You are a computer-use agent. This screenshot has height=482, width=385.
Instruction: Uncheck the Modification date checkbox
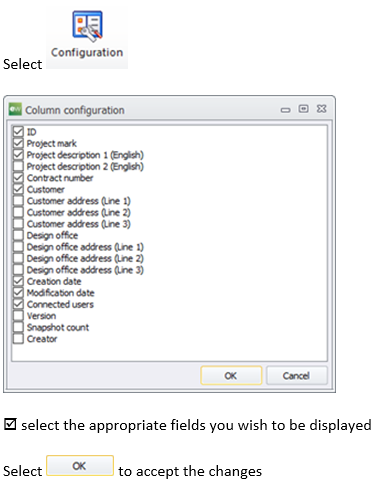(18, 292)
